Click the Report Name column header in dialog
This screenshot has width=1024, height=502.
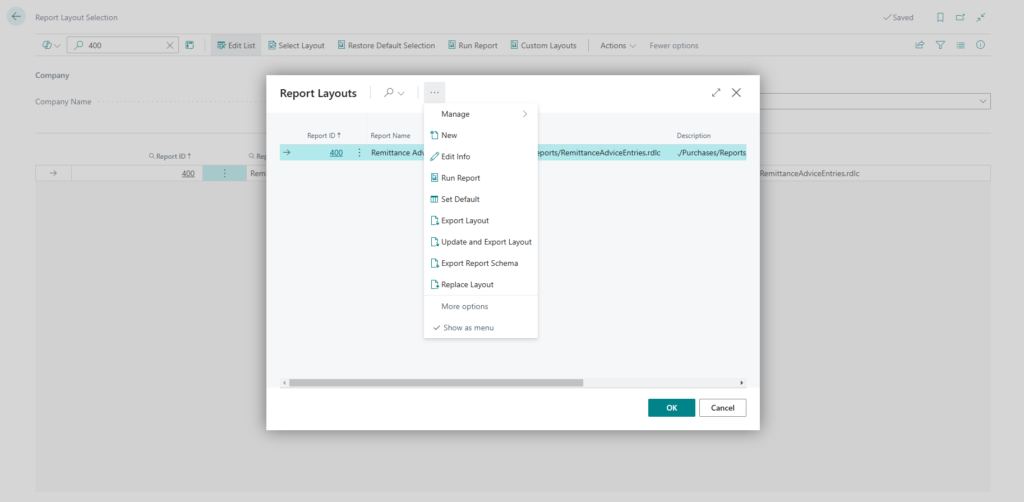pyautogui.click(x=391, y=136)
